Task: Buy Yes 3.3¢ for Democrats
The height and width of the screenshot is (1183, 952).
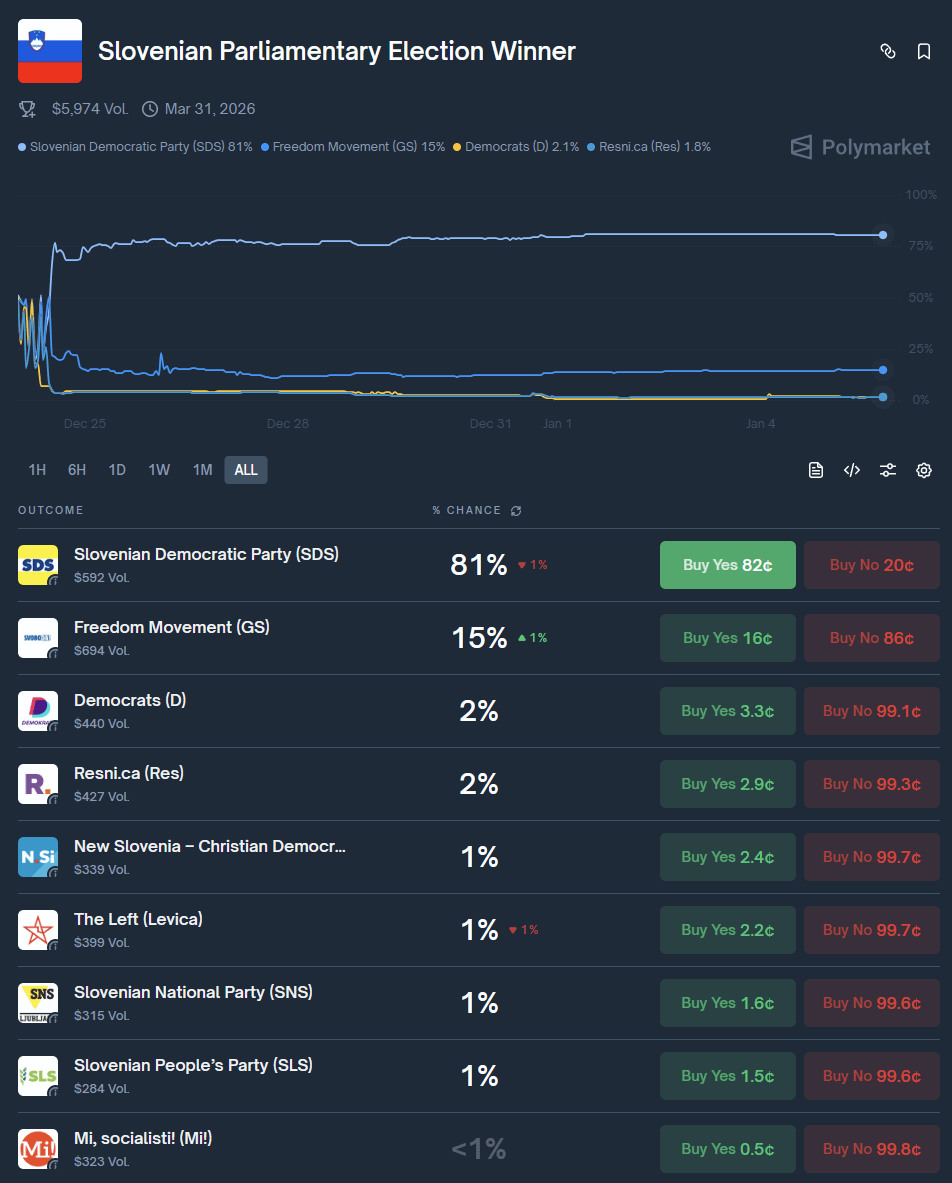Action: (x=727, y=711)
